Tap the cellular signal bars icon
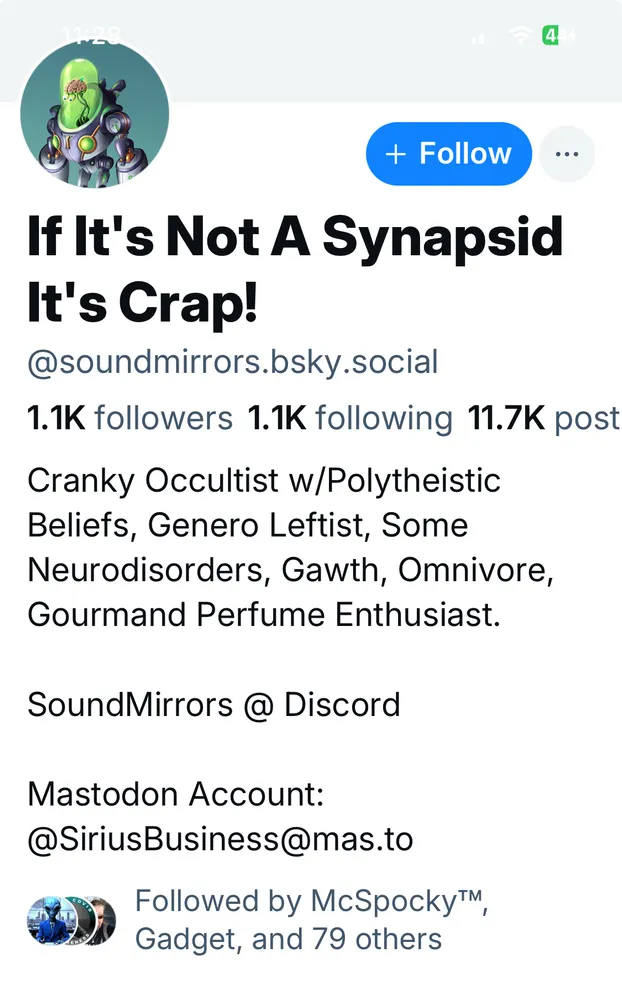 click(479, 38)
